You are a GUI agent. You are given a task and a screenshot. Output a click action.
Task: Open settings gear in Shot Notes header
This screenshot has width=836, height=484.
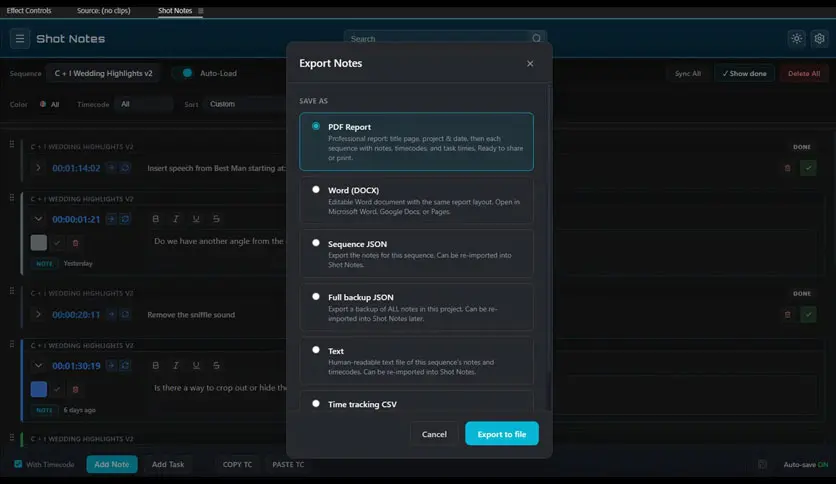pyautogui.click(x=819, y=38)
